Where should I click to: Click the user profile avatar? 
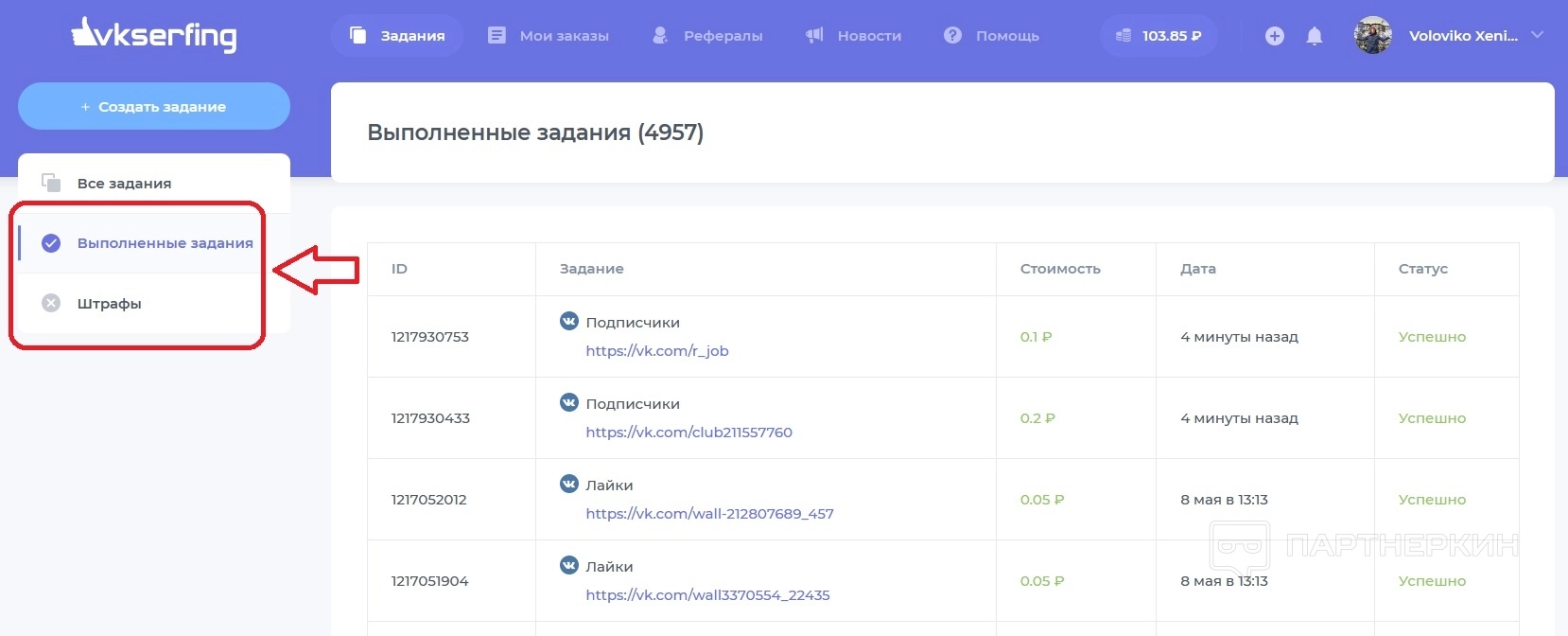pos(1372,36)
